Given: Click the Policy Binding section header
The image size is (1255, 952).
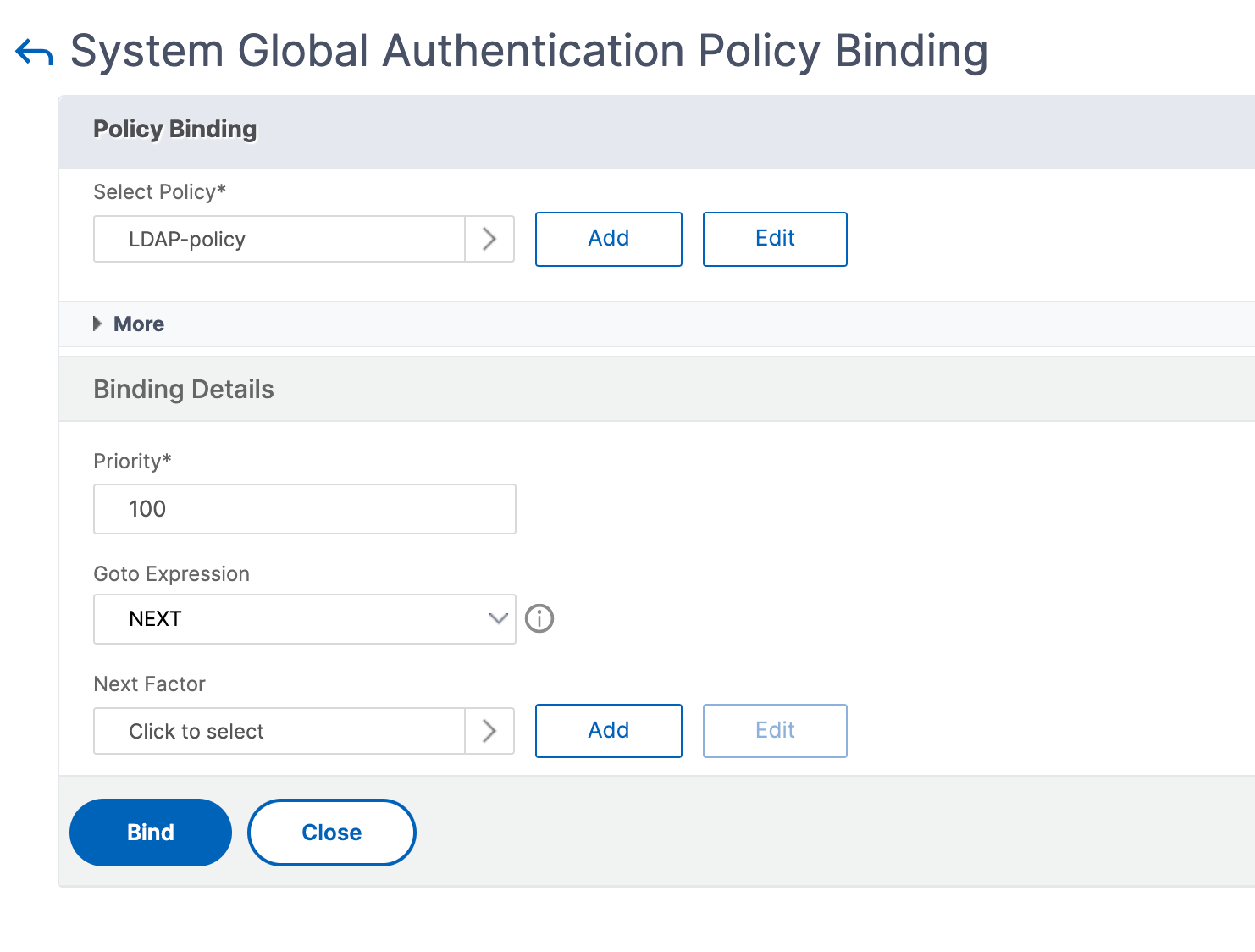Looking at the screenshot, I should (x=175, y=129).
